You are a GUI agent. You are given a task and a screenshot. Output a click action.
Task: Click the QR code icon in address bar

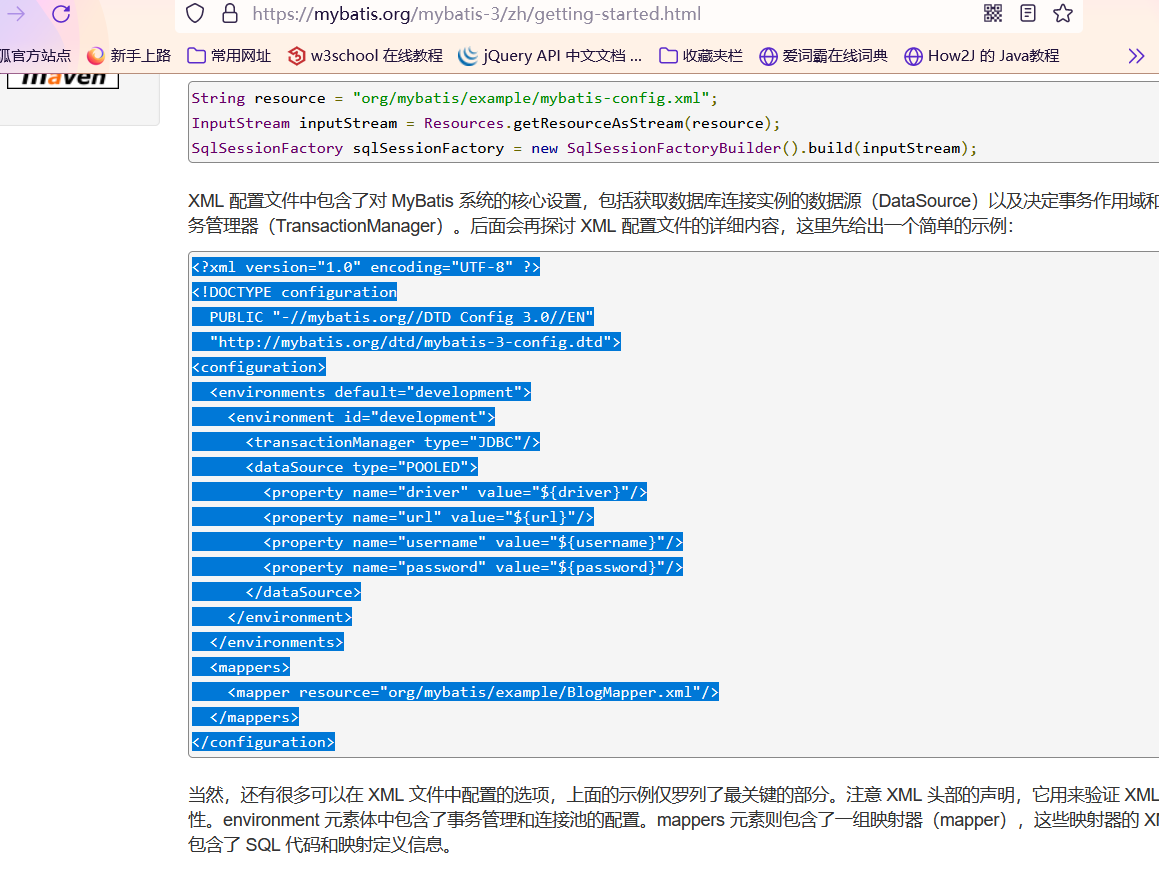(993, 13)
